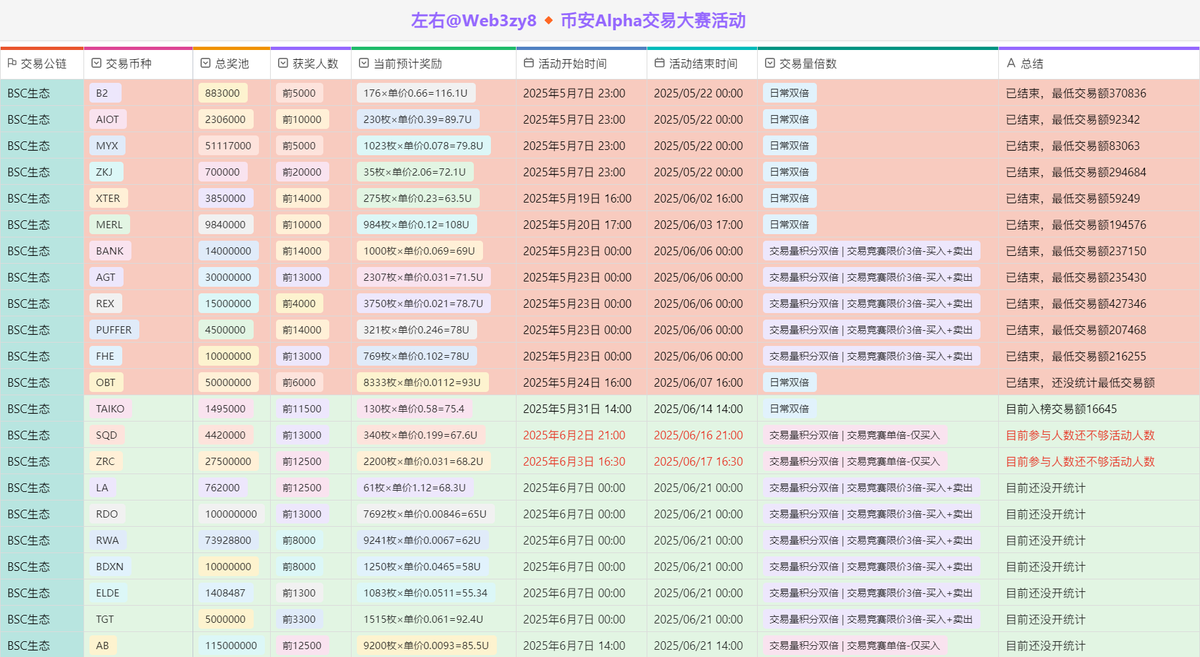
Task: Click the RWA token tag
Action: [107, 540]
